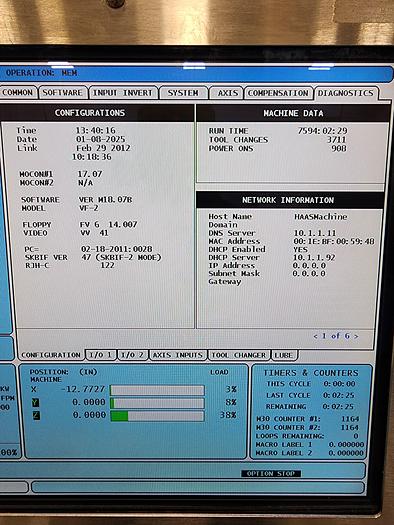394x525 pixels.
Task: Click the Z load percentage 38%
Action: 228,415
